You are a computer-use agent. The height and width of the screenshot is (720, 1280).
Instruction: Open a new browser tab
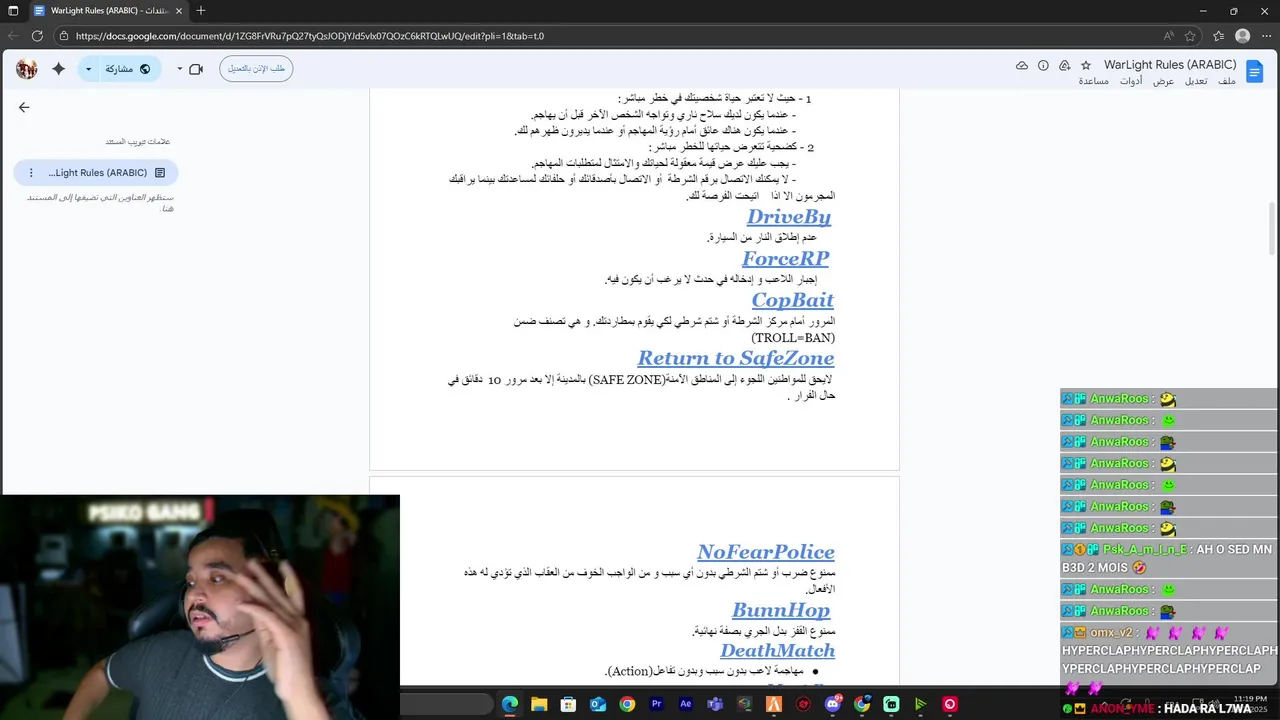(201, 11)
